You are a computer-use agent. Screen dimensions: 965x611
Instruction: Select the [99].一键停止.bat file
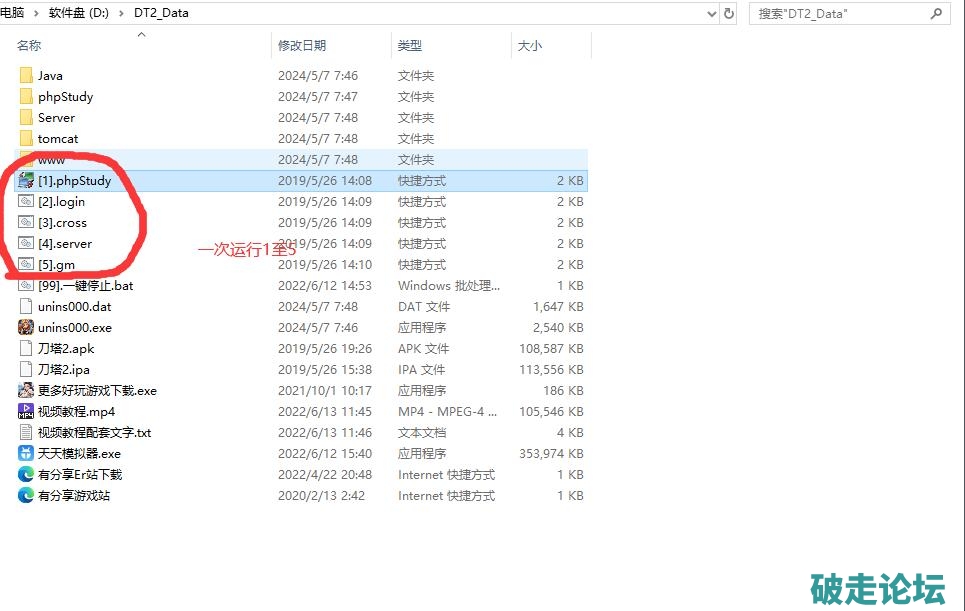(85, 286)
